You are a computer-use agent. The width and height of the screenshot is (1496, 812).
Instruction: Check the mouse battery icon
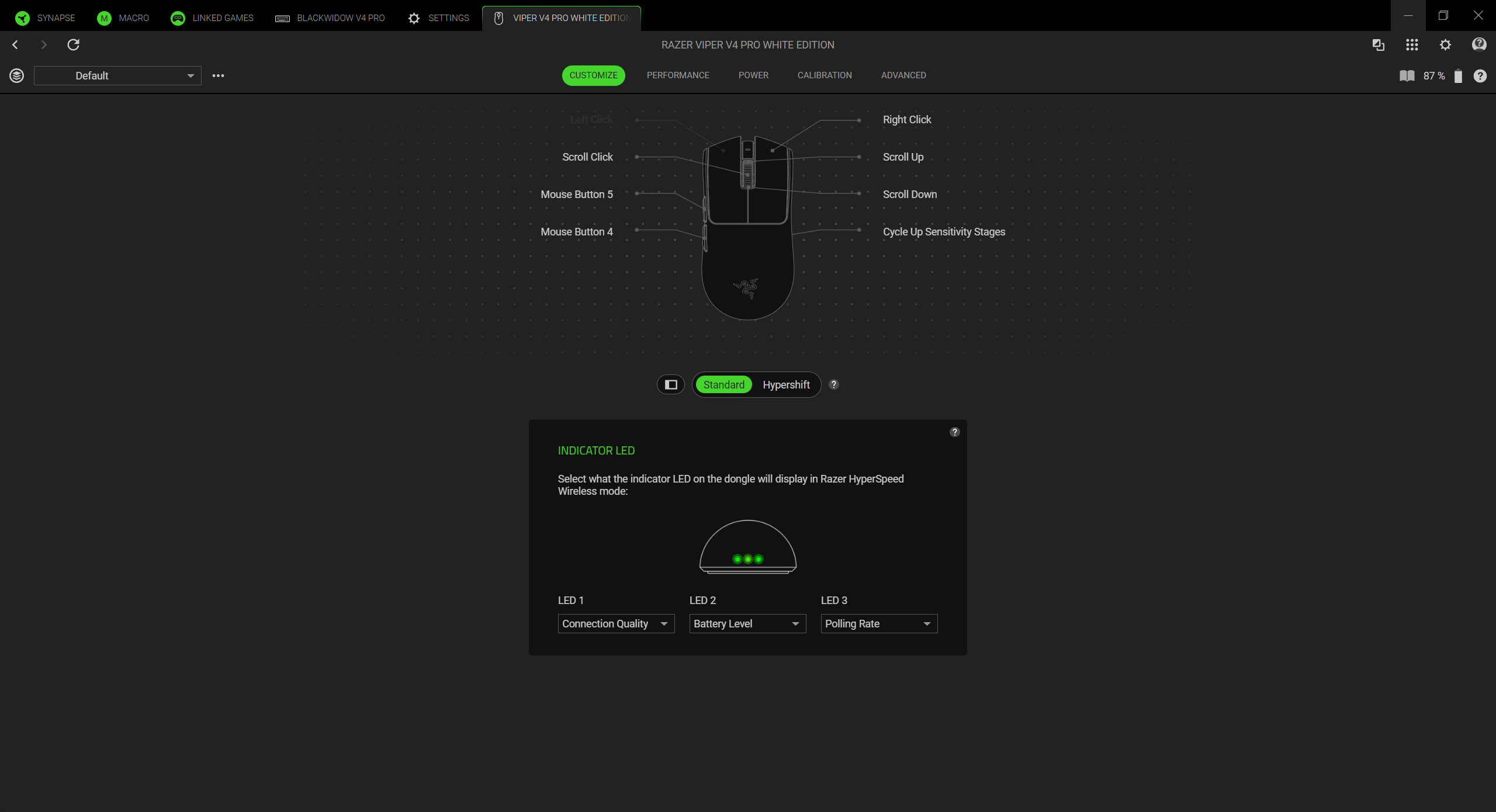(x=1458, y=76)
